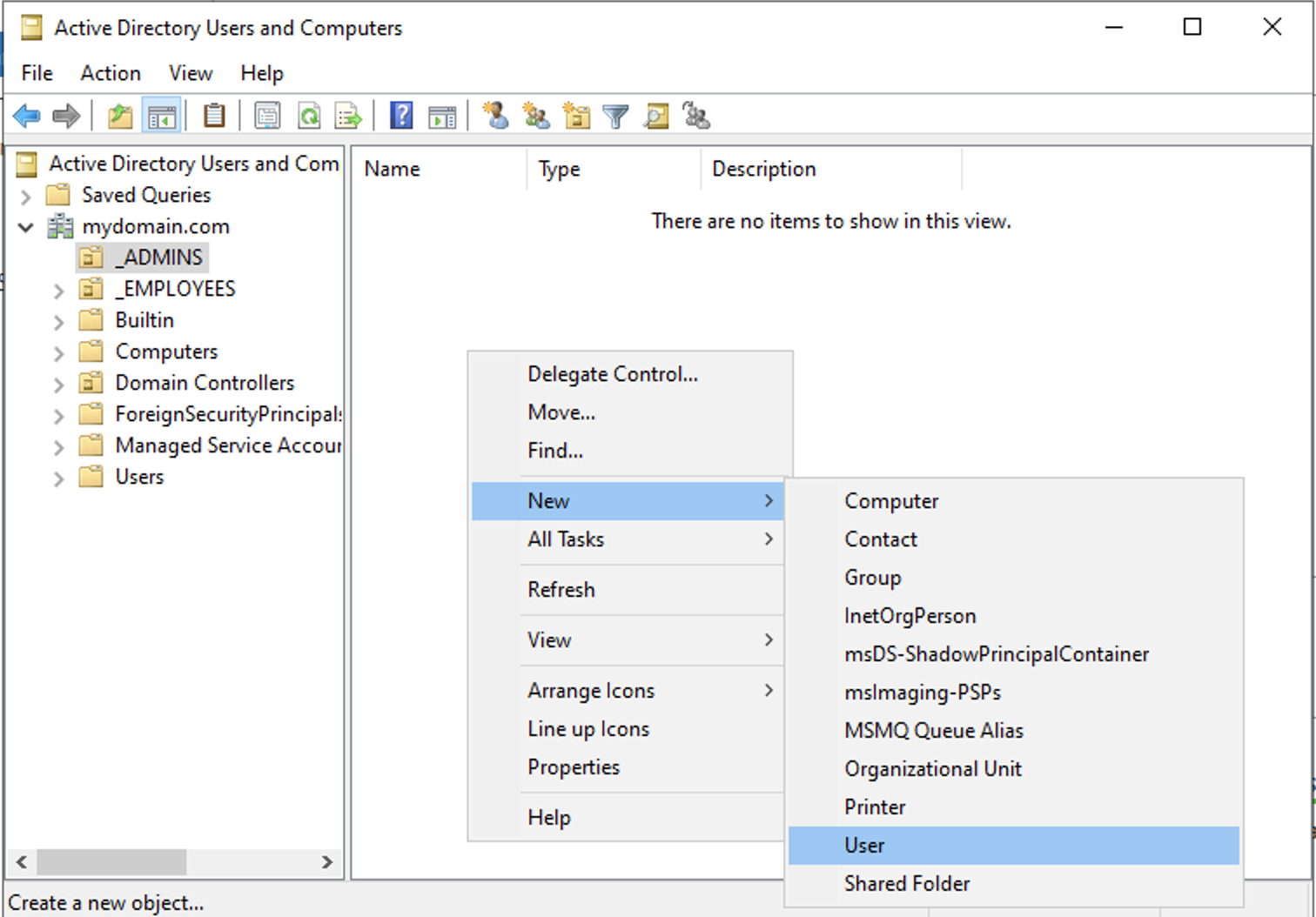Select Group in the New submenu
The height and width of the screenshot is (917, 1316).
pyautogui.click(x=1014, y=578)
